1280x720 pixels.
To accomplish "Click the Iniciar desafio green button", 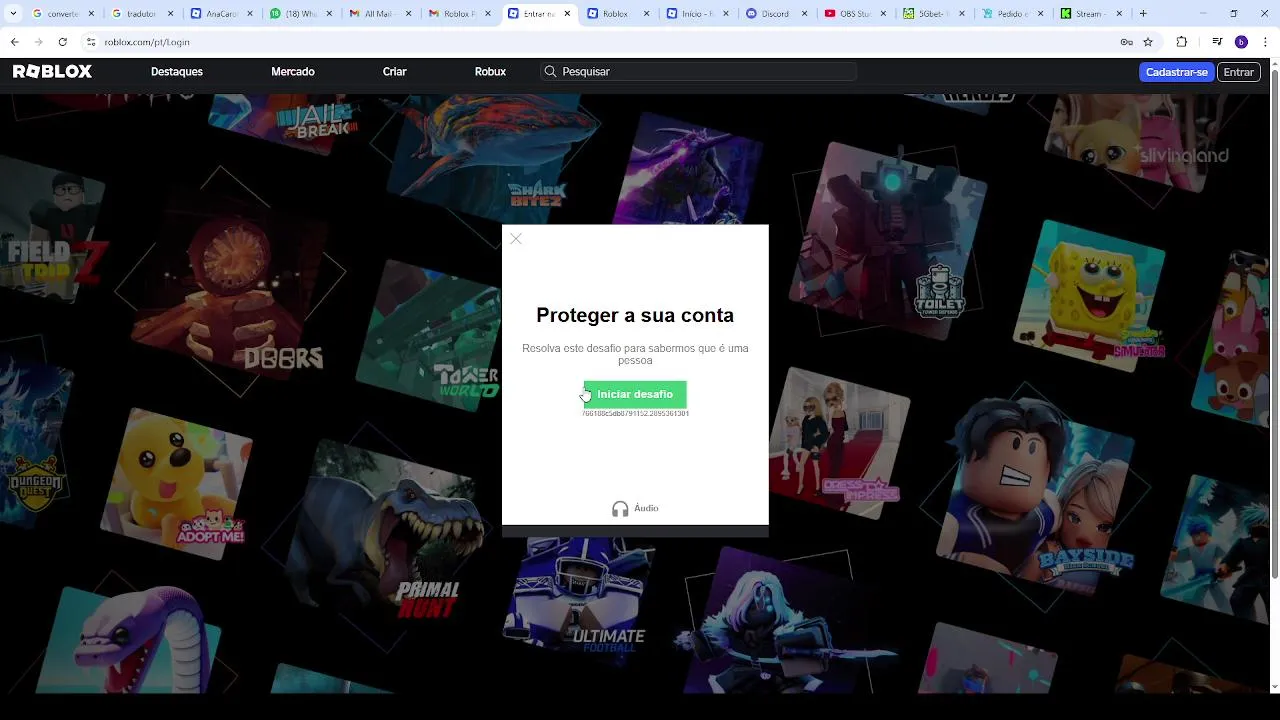I will [x=635, y=394].
